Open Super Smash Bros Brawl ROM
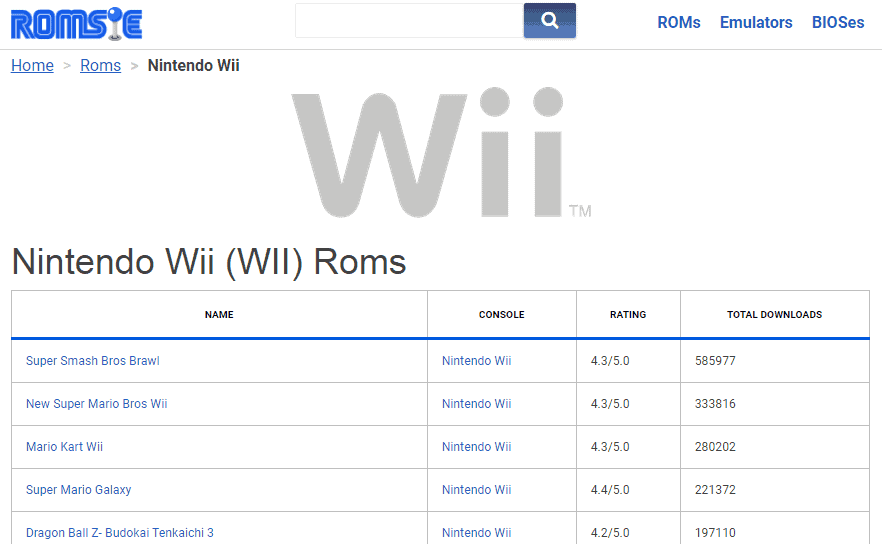The image size is (882, 544). (93, 361)
